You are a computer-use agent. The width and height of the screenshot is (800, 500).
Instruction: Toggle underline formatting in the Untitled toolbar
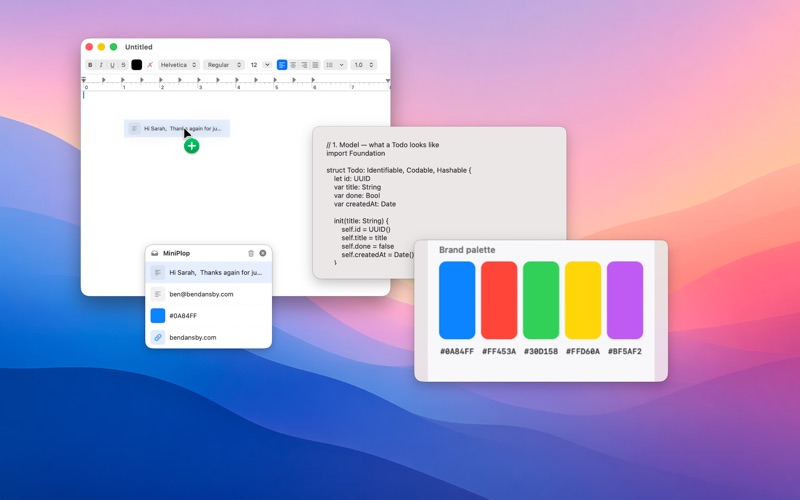pos(112,65)
